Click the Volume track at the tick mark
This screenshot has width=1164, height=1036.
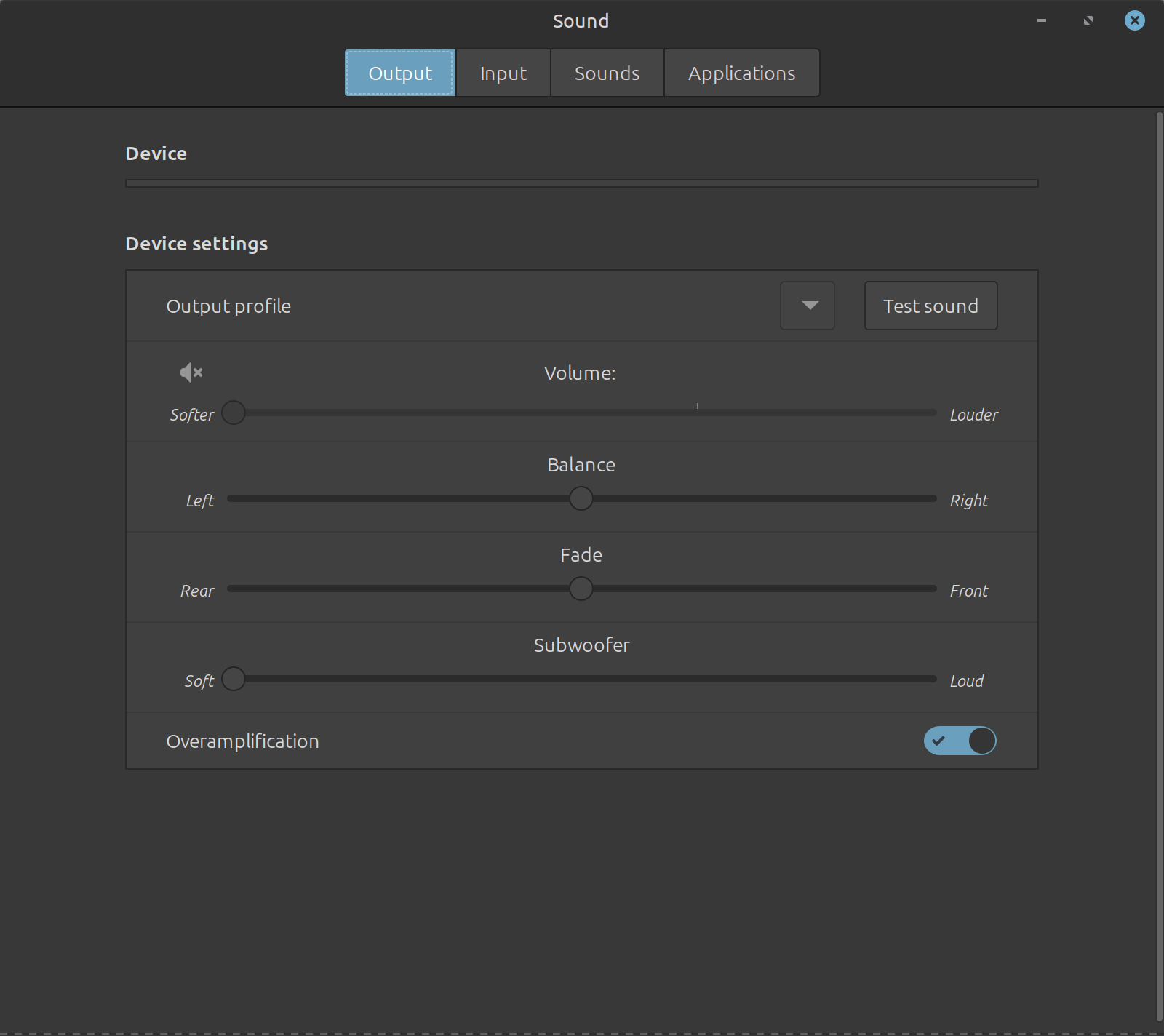698,413
